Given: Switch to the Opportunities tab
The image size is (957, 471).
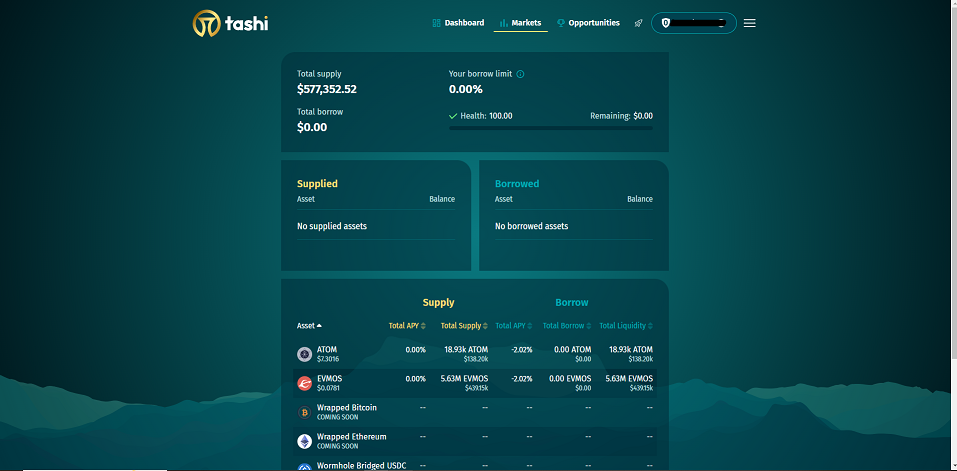Looking at the screenshot, I should (588, 23).
